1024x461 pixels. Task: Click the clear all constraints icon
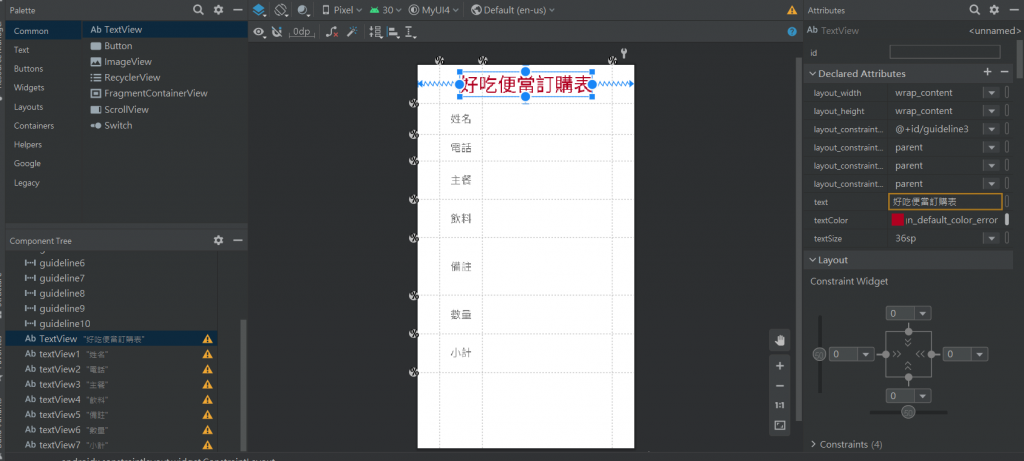332,31
